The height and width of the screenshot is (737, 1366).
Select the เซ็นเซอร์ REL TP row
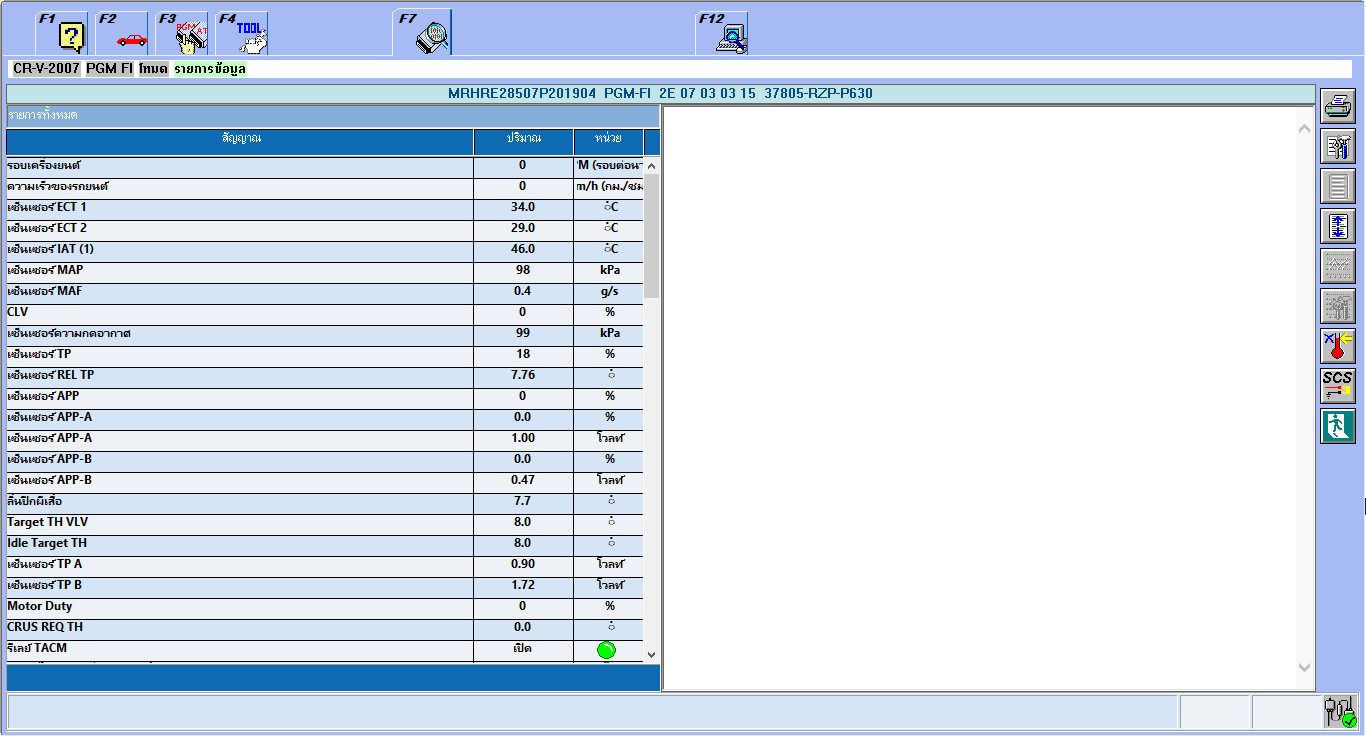click(x=326, y=376)
